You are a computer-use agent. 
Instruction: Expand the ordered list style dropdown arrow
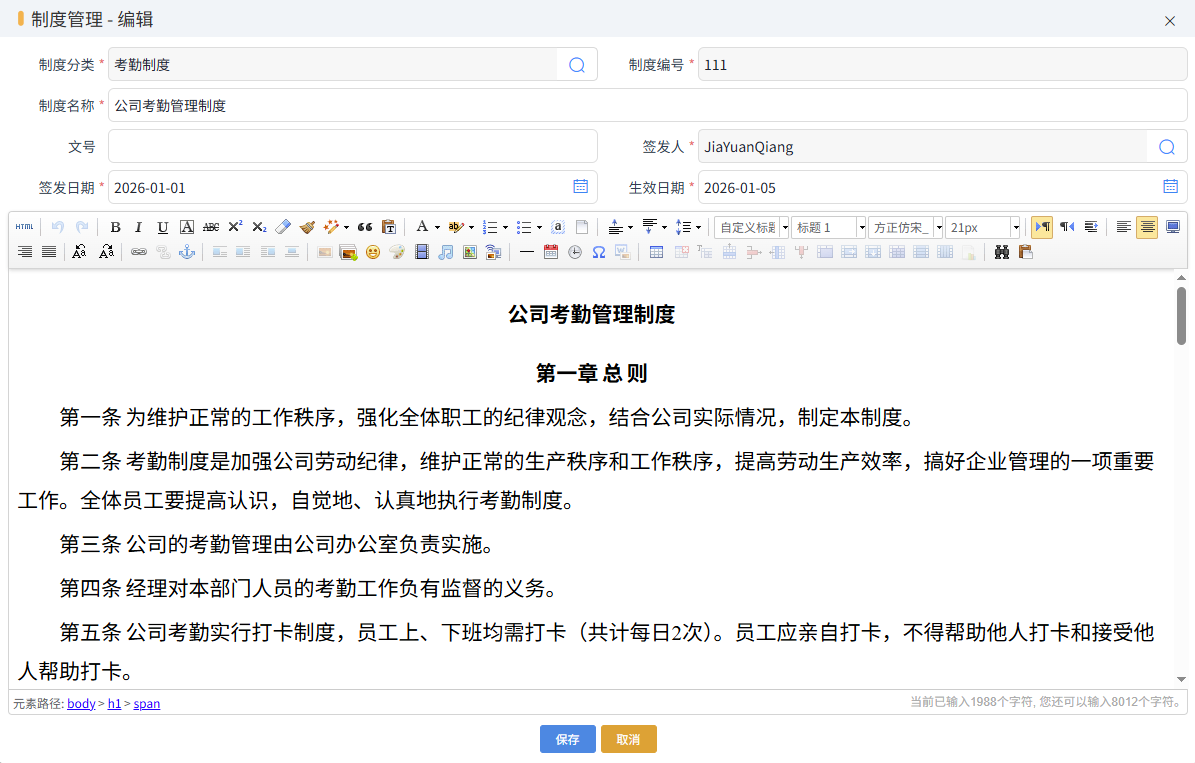[505, 227]
